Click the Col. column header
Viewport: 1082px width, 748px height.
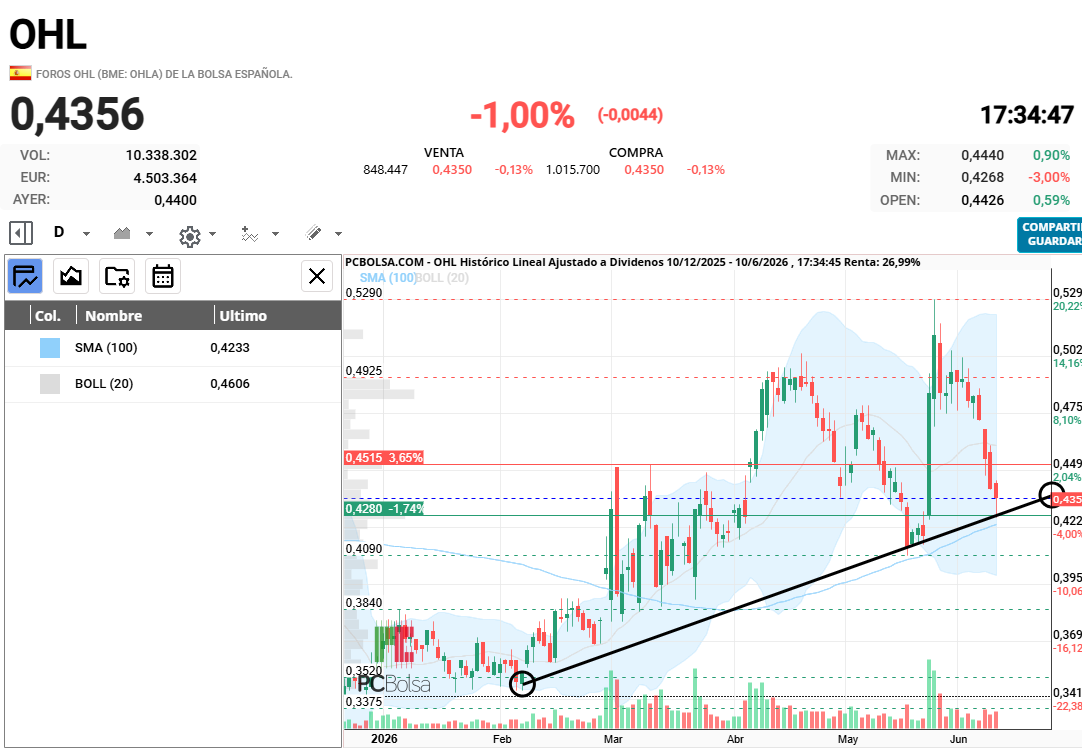click(x=48, y=316)
